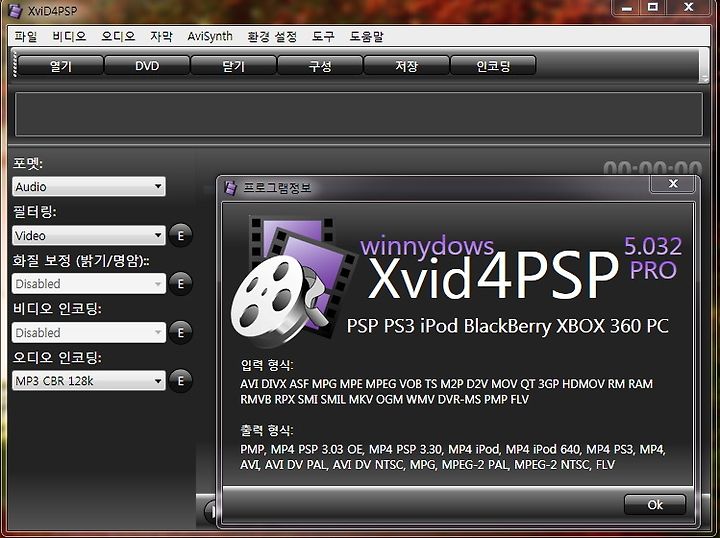Click the empty task list panel

359,114
